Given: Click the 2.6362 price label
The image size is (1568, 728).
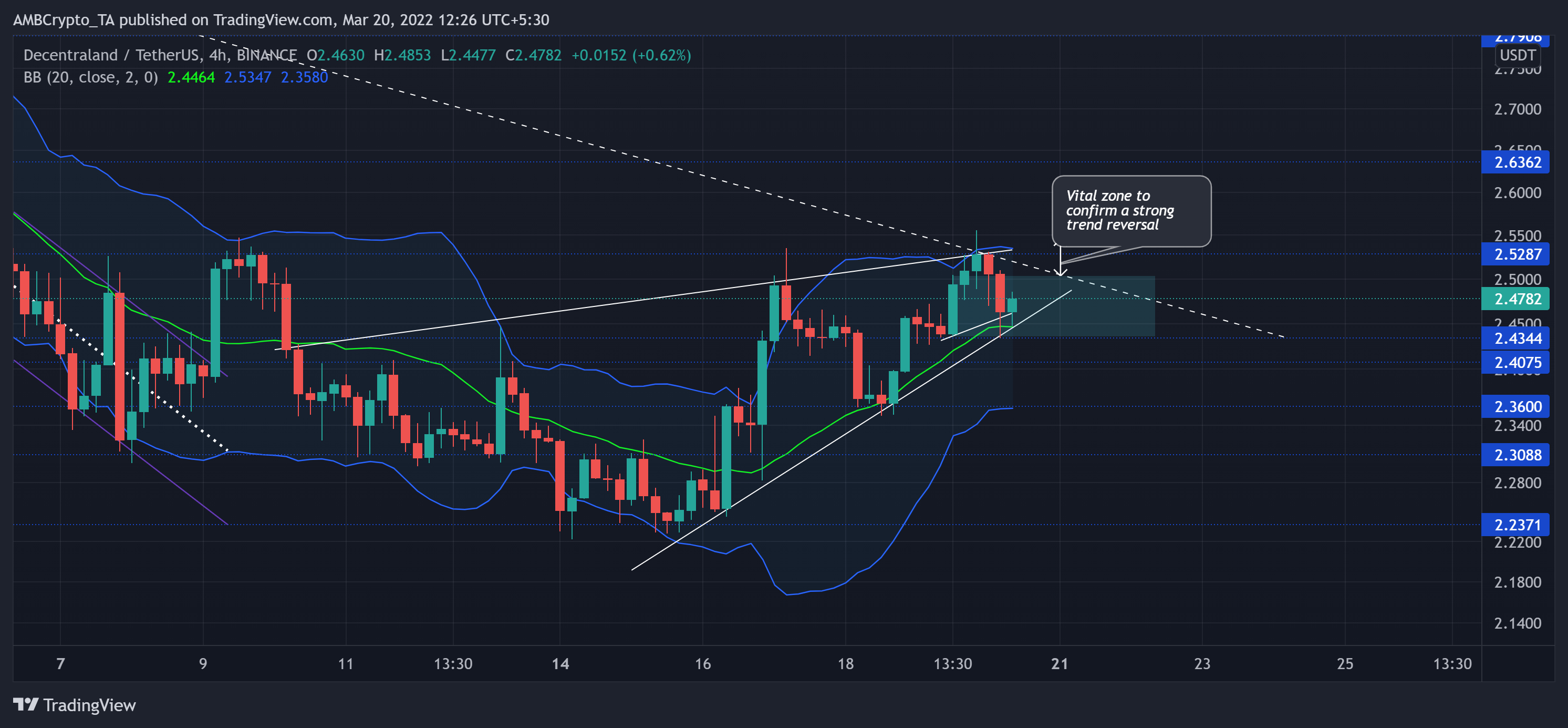Looking at the screenshot, I should pos(1515,162).
